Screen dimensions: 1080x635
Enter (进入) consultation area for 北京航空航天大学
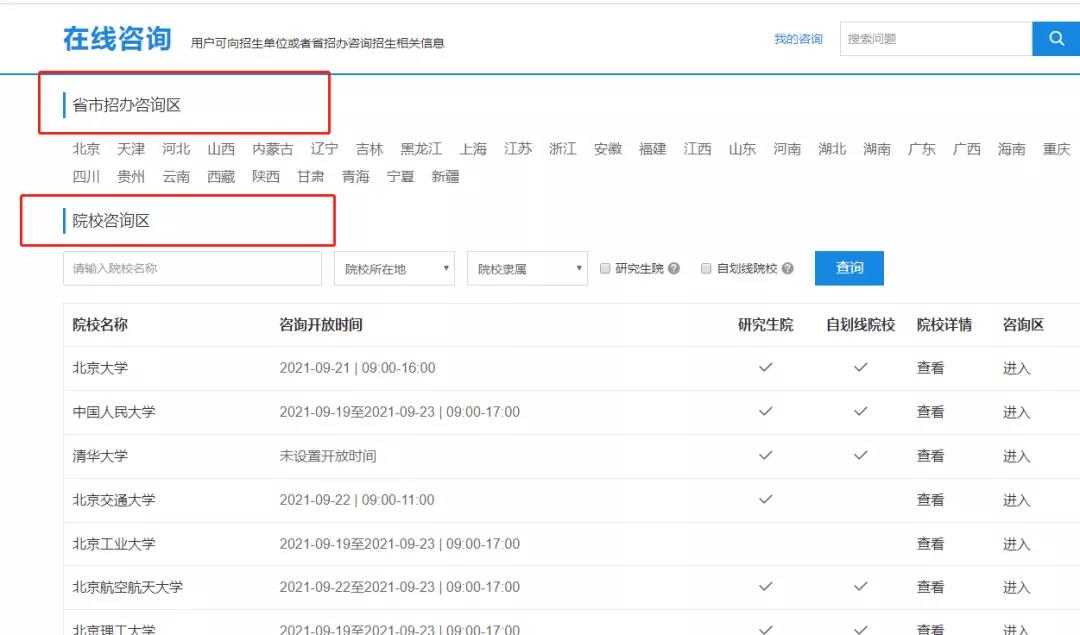[x=1016, y=588]
